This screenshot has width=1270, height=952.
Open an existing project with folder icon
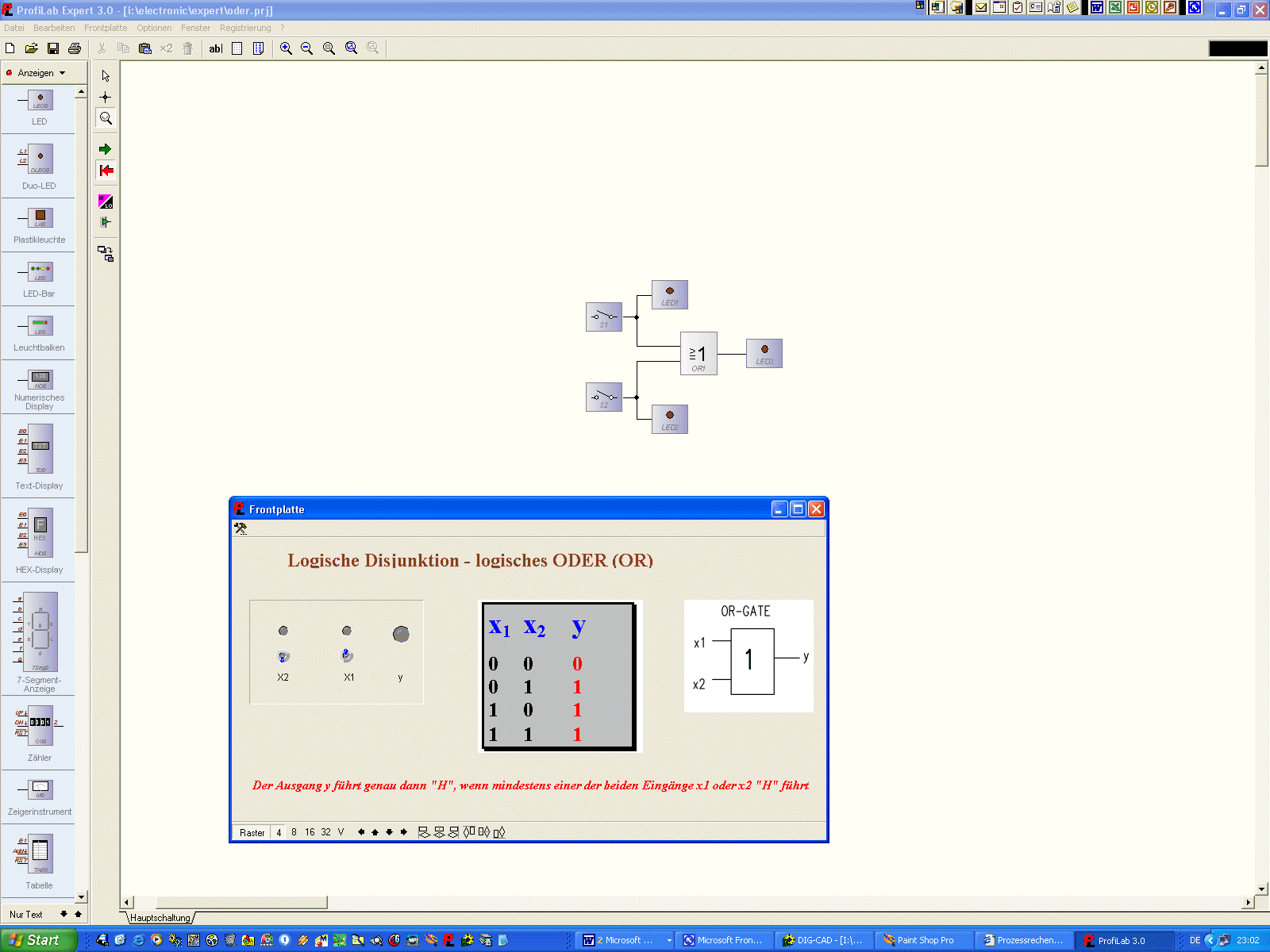[x=32, y=48]
